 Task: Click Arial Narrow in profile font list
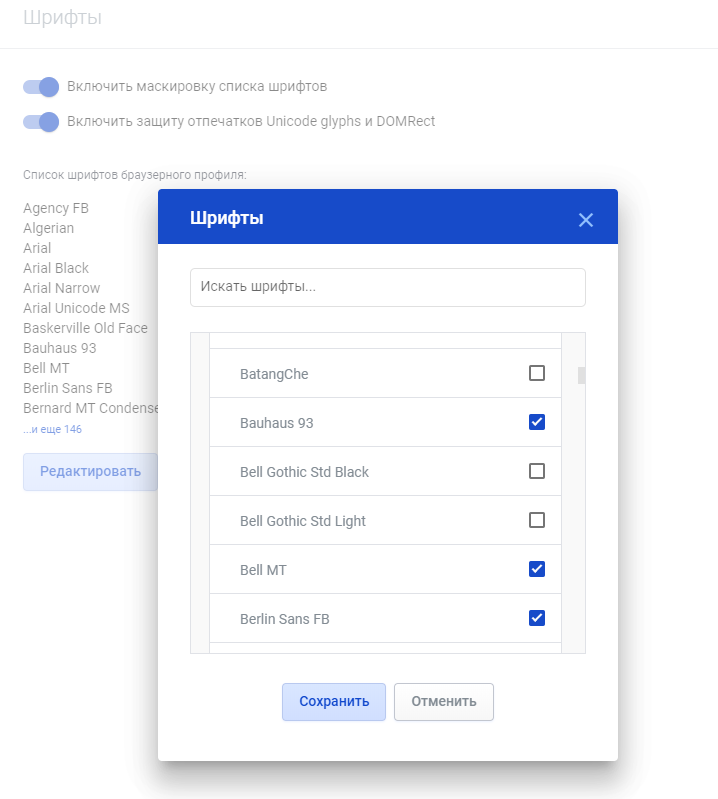point(62,288)
